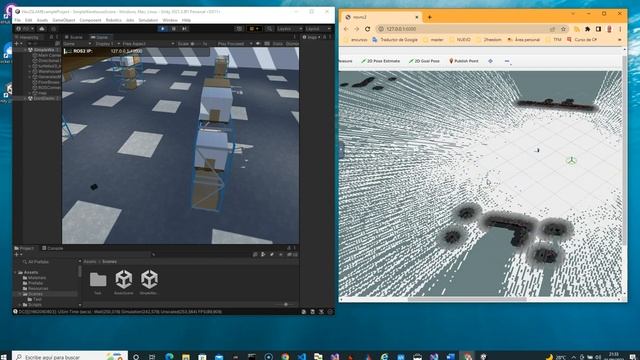
Task: Open Unity File menu
Action: tap(18, 20)
